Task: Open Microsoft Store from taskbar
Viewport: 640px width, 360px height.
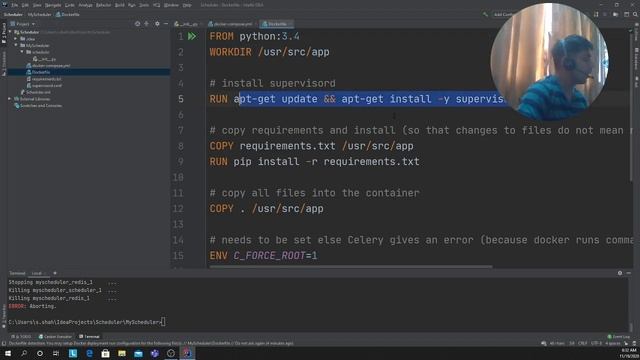Action: (105, 353)
